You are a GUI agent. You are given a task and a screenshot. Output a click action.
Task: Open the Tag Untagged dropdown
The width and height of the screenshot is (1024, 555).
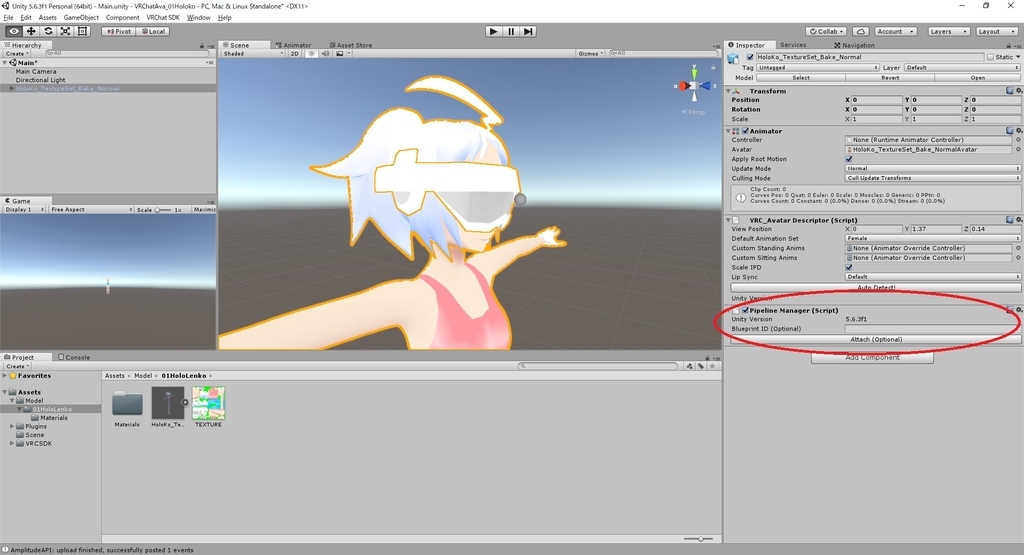point(818,67)
